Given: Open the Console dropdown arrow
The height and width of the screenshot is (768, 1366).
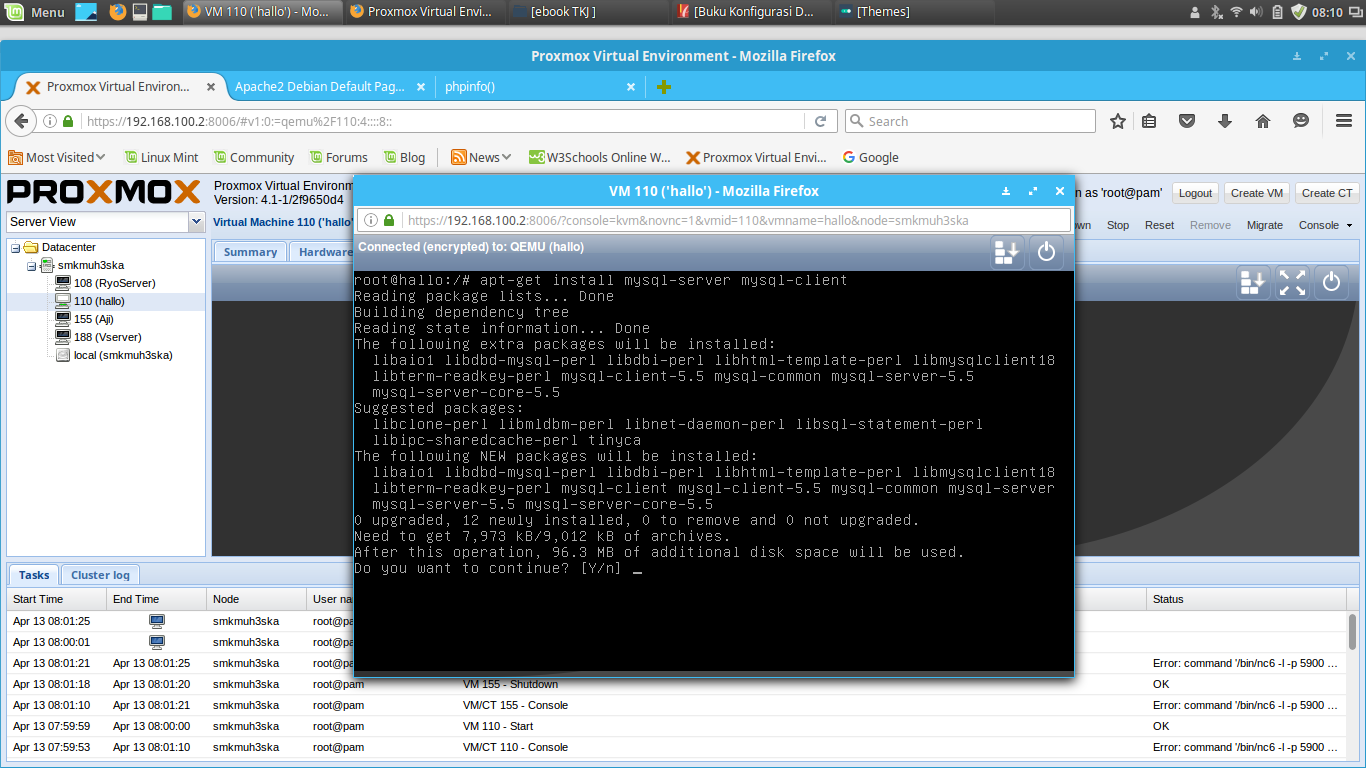Looking at the screenshot, I should [x=1349, y=225].
